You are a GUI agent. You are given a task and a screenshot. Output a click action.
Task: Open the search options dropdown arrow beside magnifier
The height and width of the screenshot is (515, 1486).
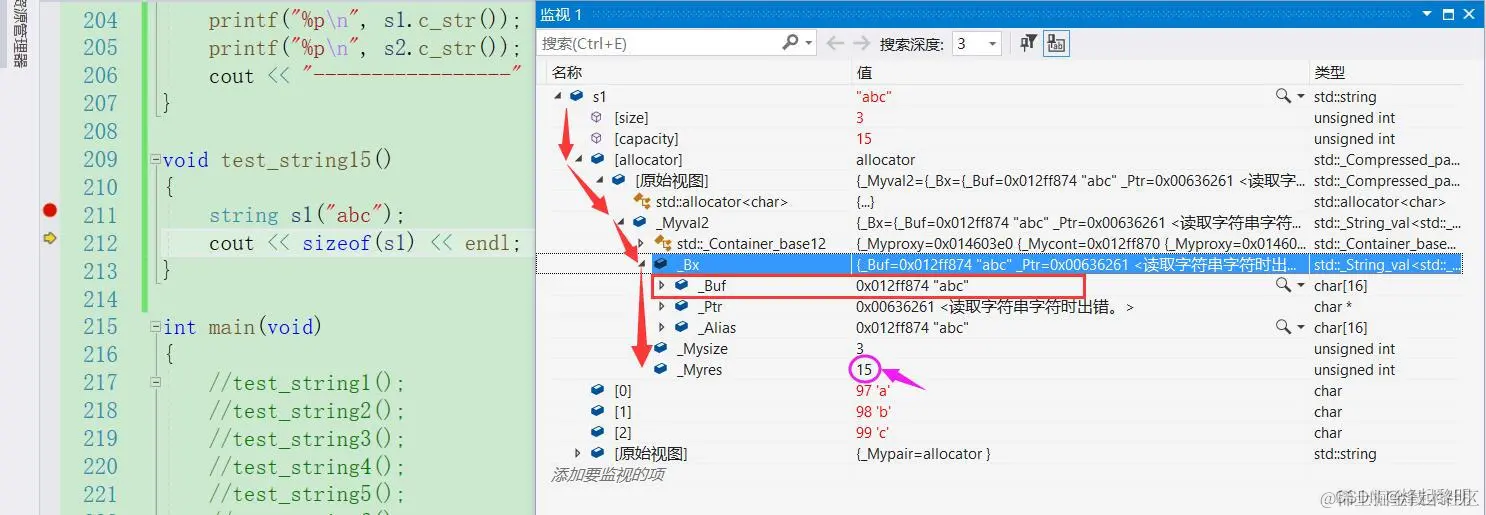pos(807,43)
